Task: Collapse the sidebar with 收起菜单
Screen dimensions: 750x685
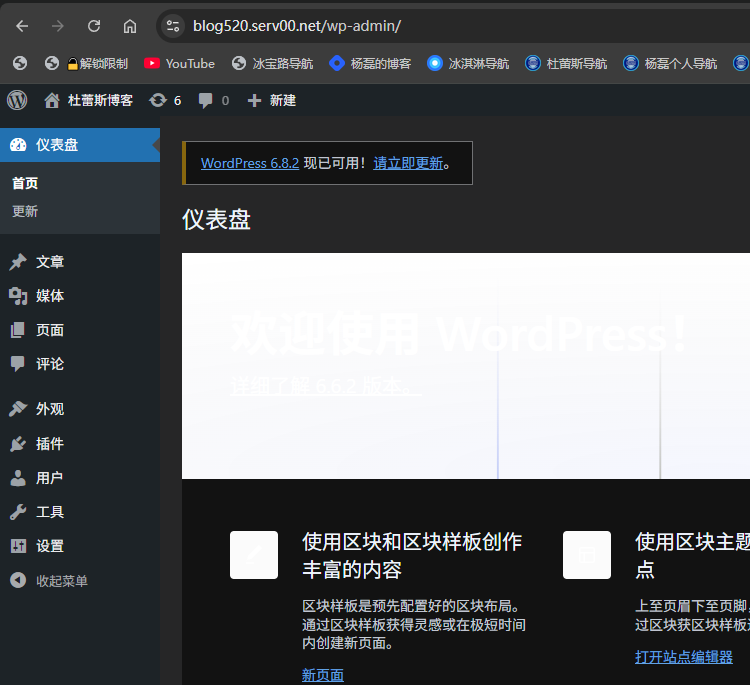Action: pyautogui.click(x=60, y=581)
